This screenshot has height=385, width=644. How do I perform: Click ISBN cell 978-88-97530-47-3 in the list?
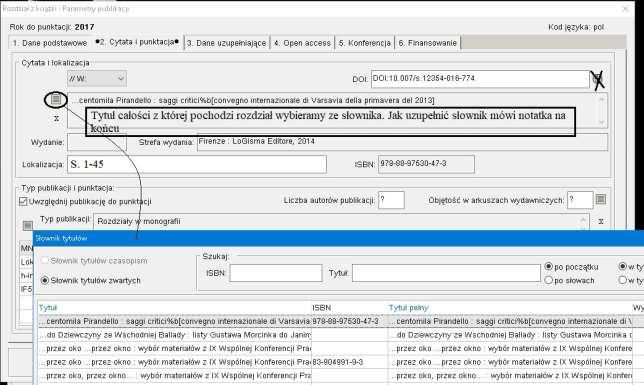point(350,321)
